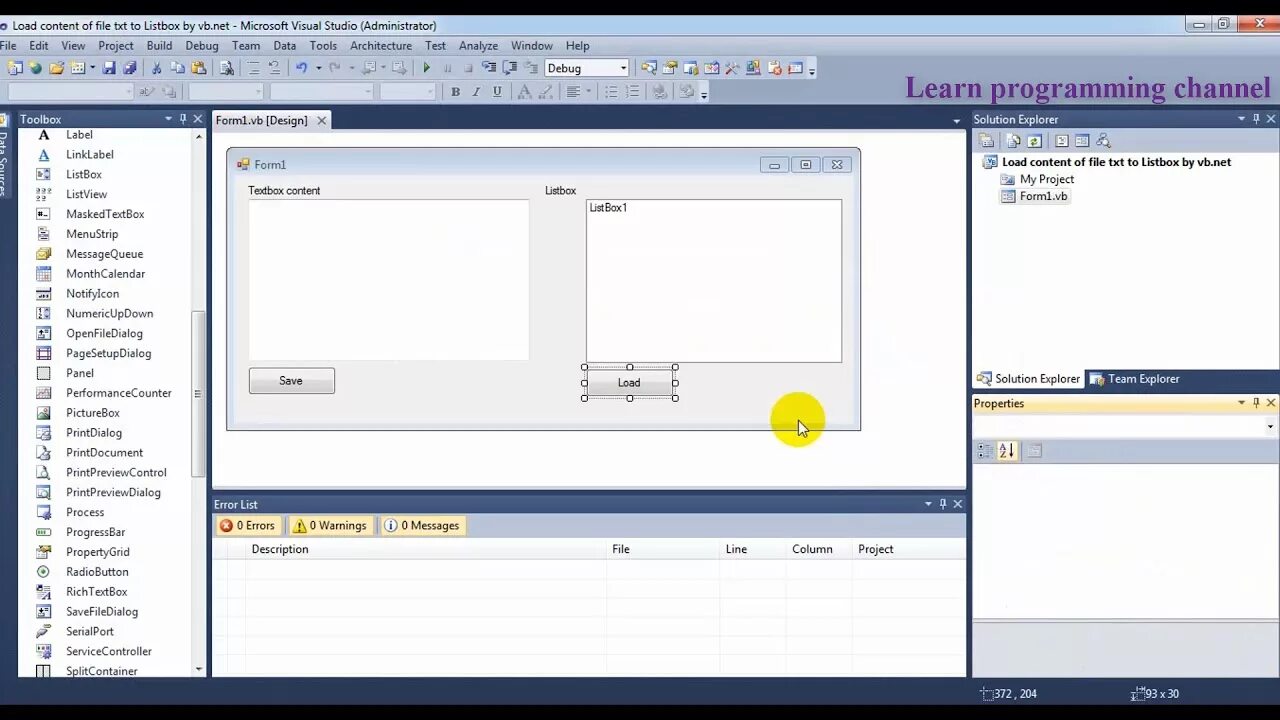Click View Code icon in Solution Explorer
1280x720 pixels.
tap(1062, 141)
